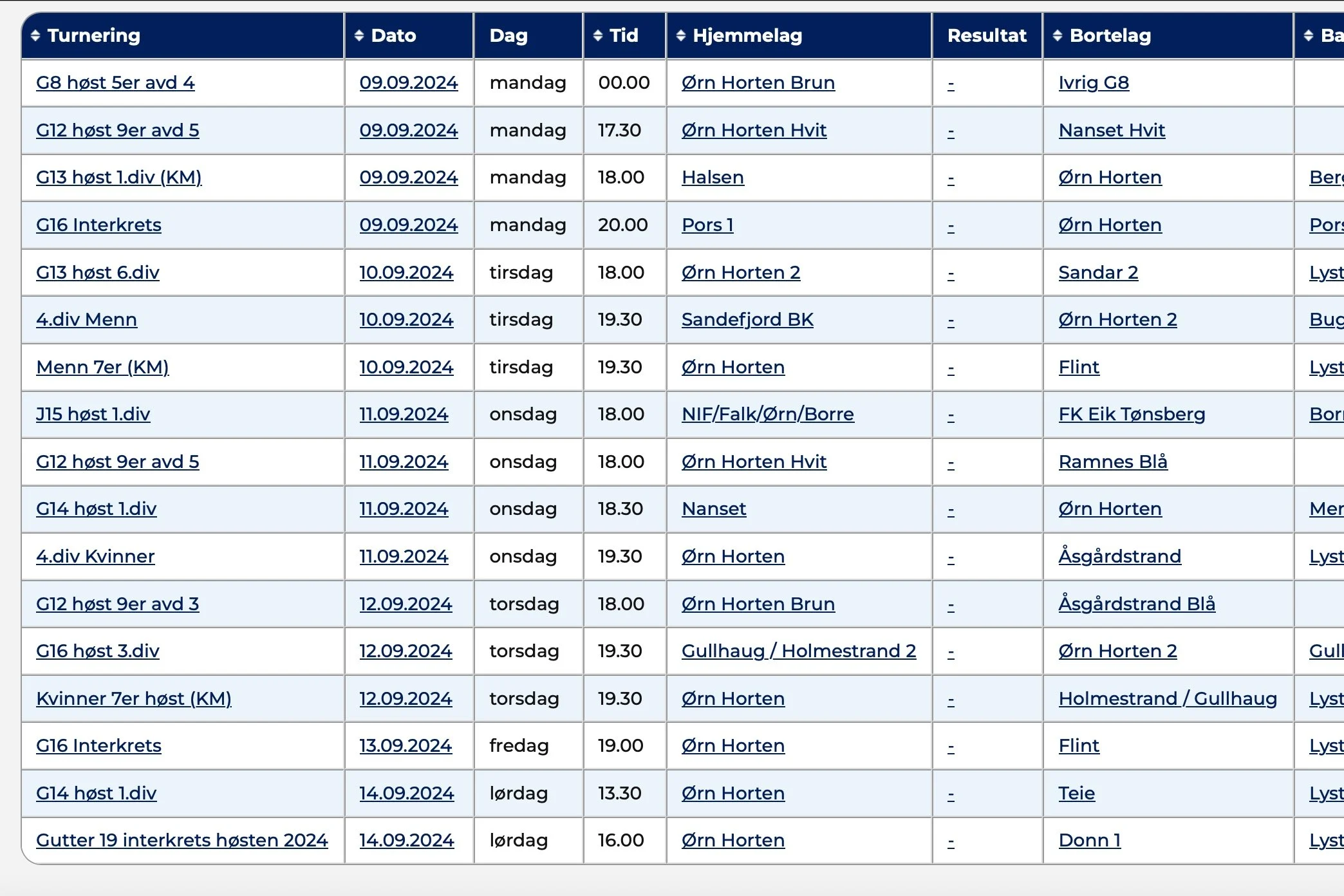Open away team Åsgårdstrand Blå
This screenshot has height=896, width=1344.
coord(1137,604)
